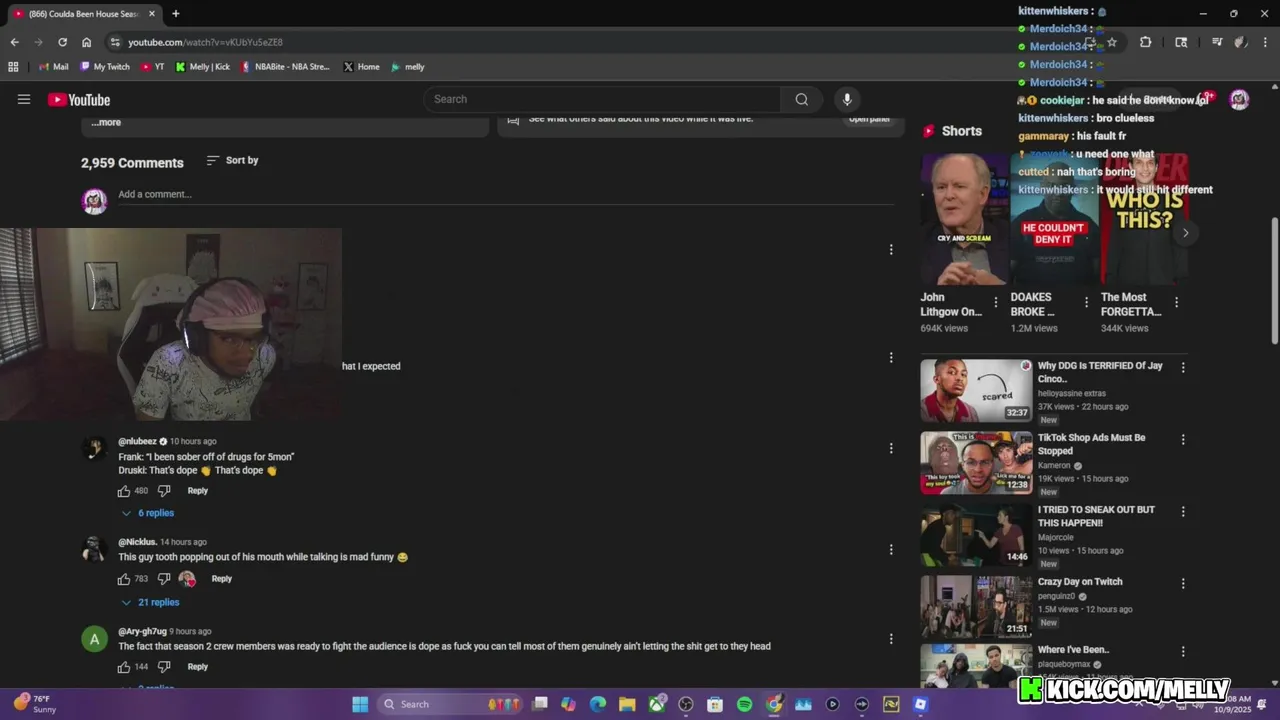Image resolution: width=1280 pixels, height=720 pixels.
Task: Go to YouTube home via logo
Action: point(79,99)
